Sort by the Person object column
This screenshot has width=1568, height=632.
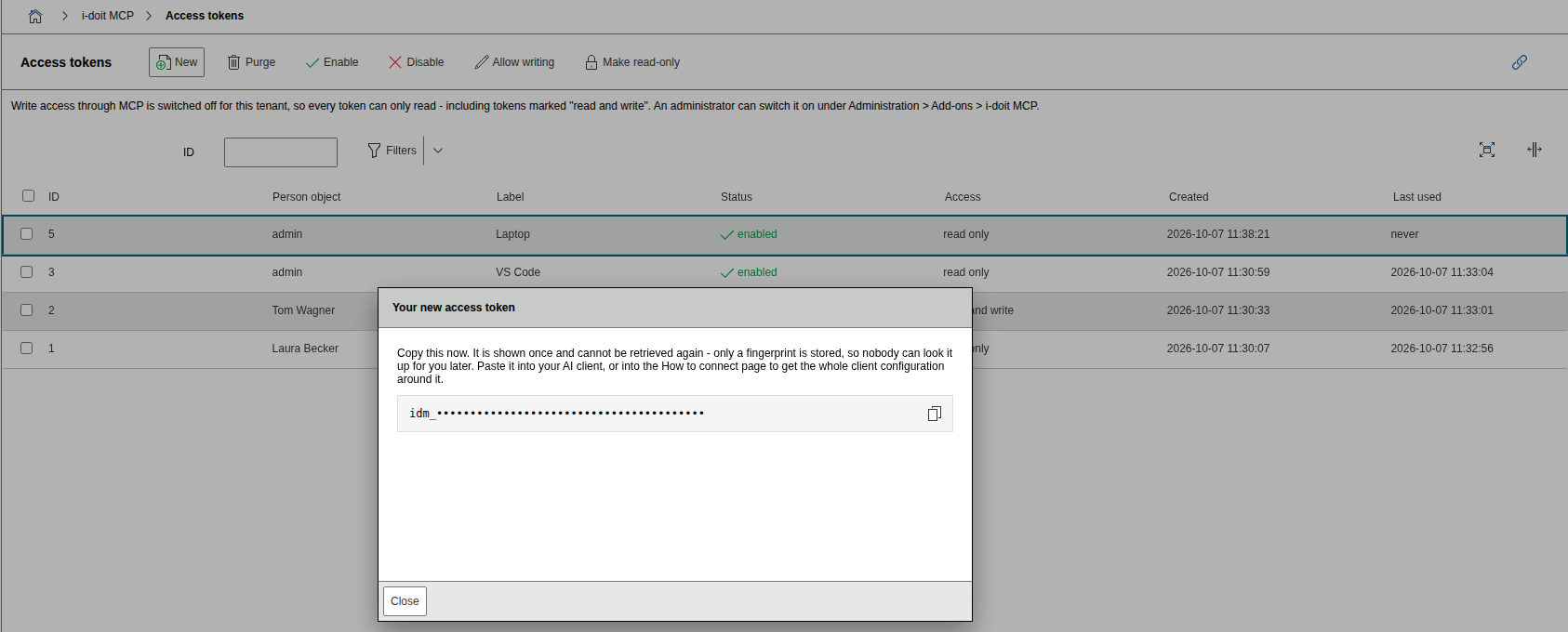306,197
